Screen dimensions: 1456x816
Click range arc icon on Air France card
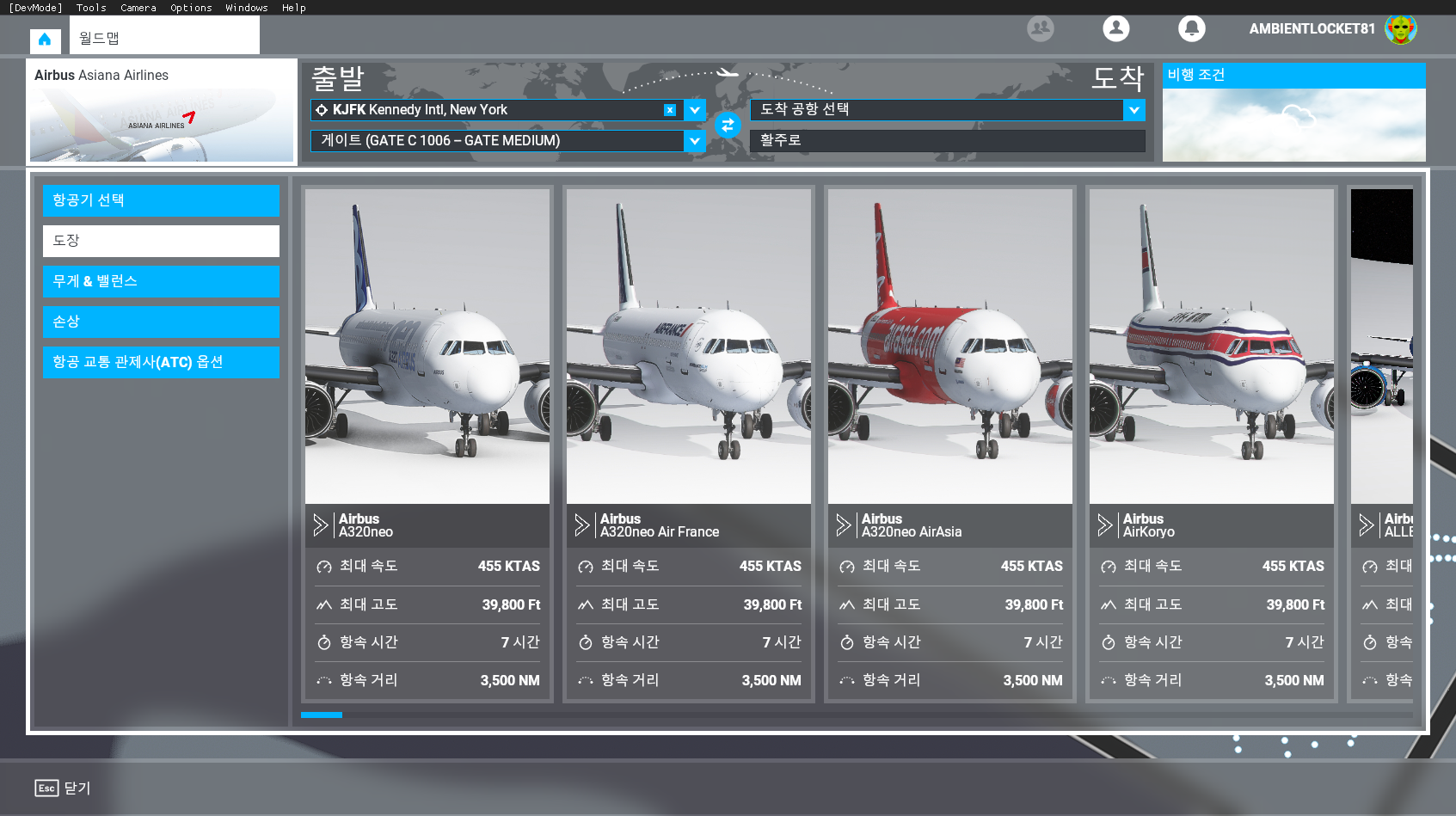tap(586, 680)
